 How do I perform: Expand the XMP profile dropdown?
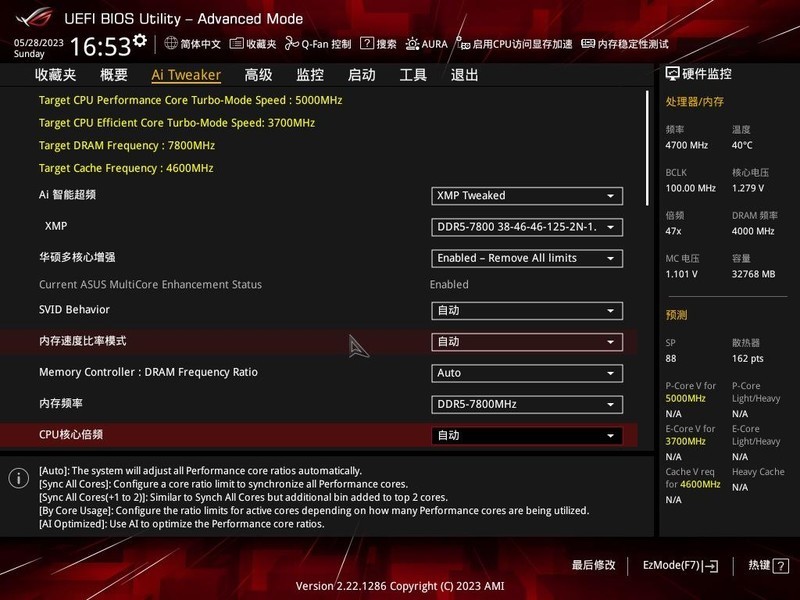[527, 226]
